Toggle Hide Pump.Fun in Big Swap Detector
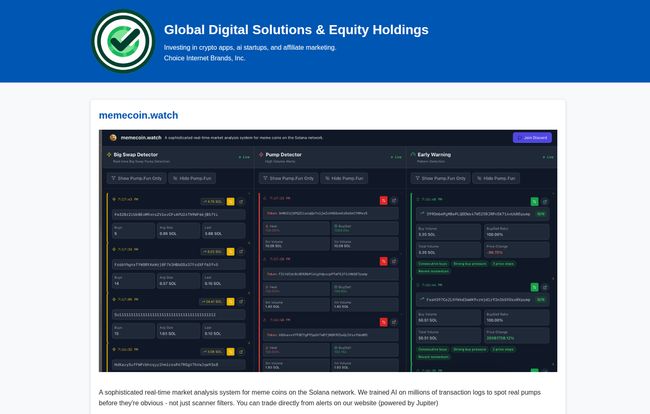 192,178
